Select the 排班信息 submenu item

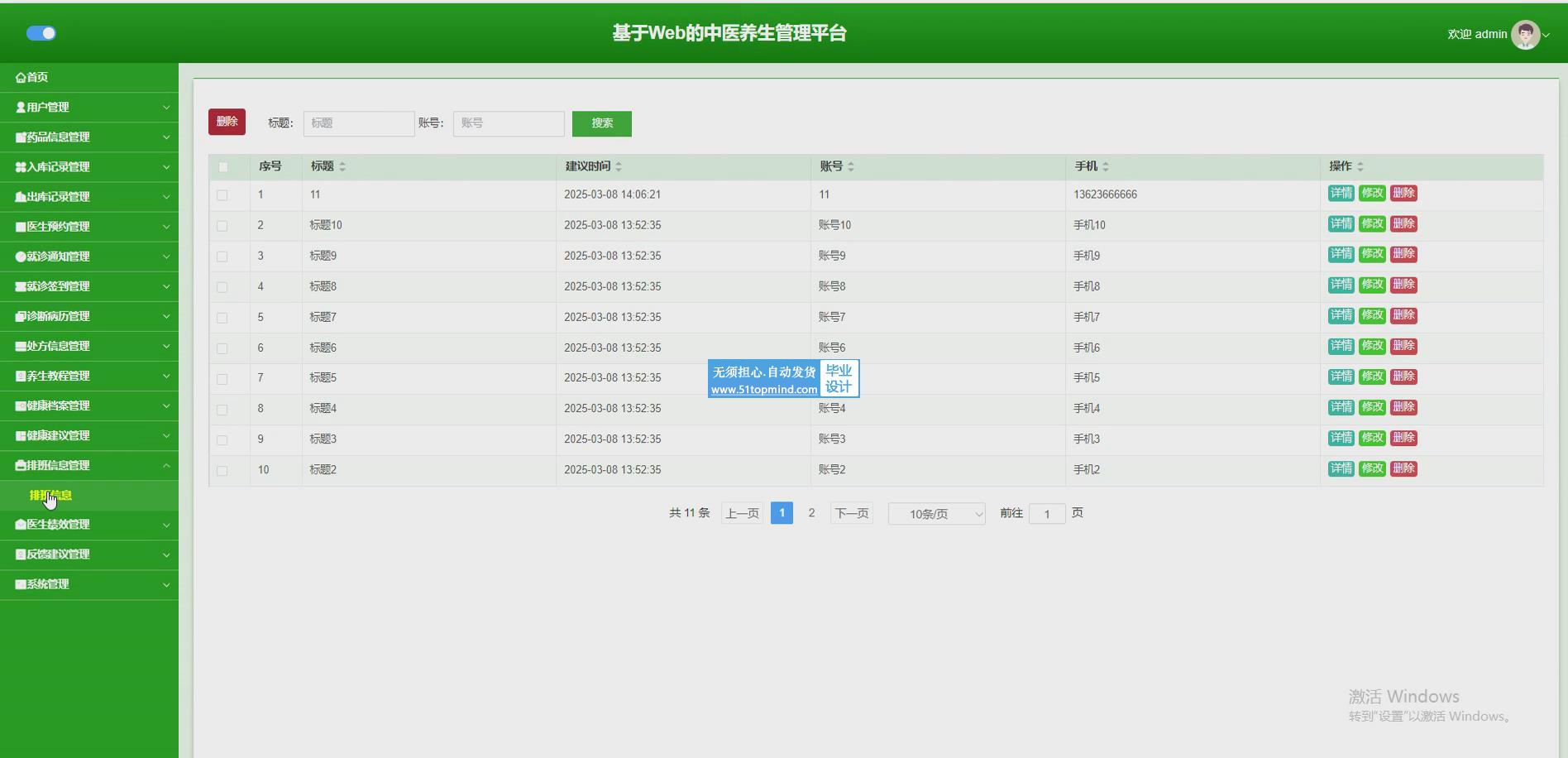click(x=51, y=495)
